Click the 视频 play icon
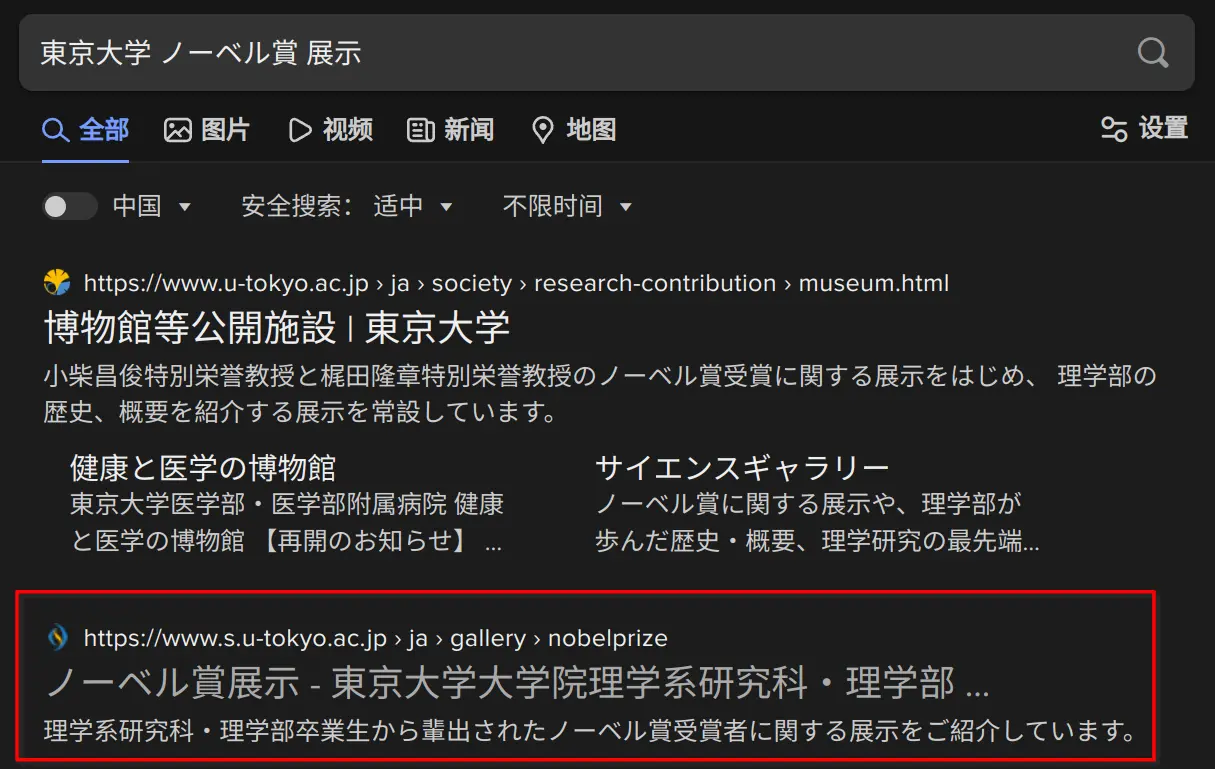 point(300,130)
